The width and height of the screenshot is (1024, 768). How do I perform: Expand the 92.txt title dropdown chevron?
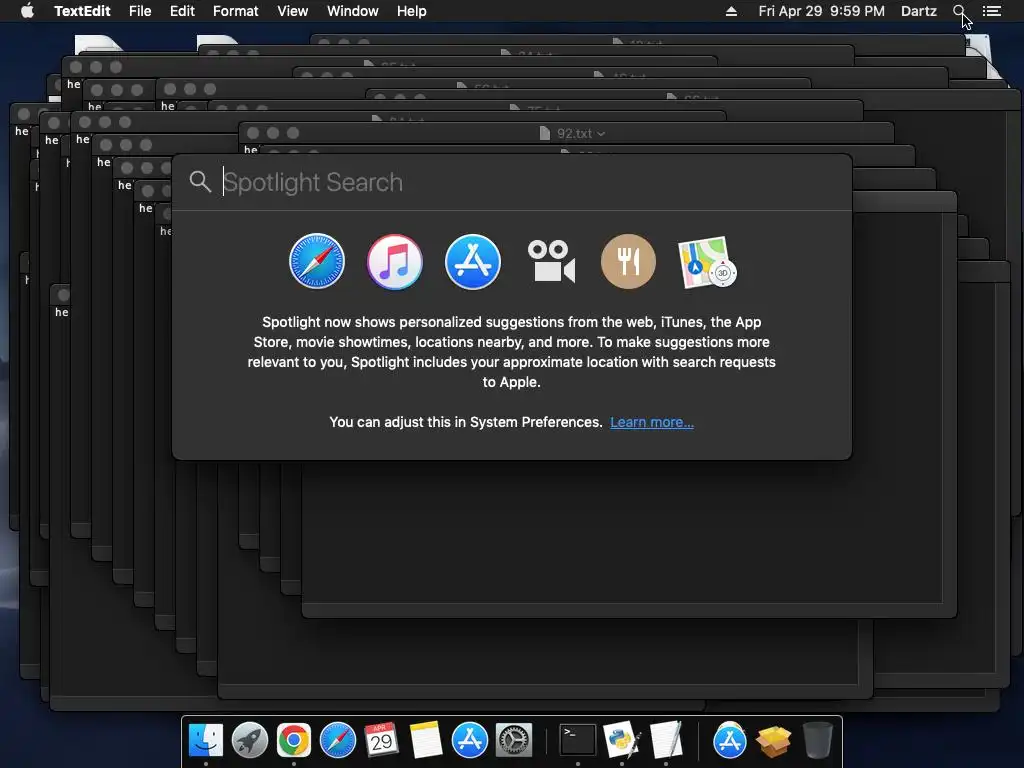601,133
